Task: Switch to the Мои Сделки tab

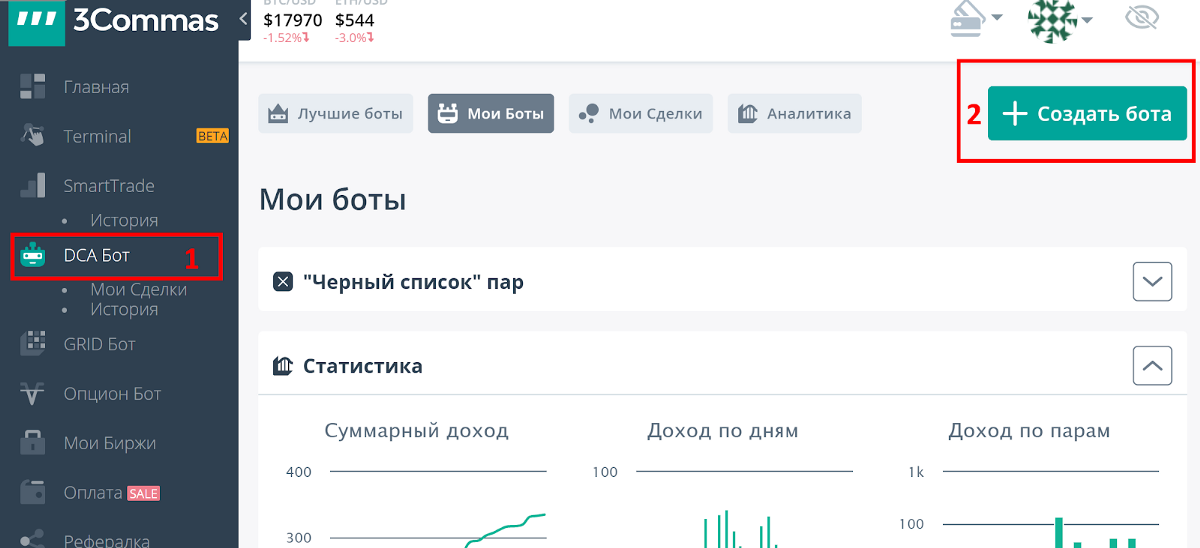Action: (x=641, y=114)
